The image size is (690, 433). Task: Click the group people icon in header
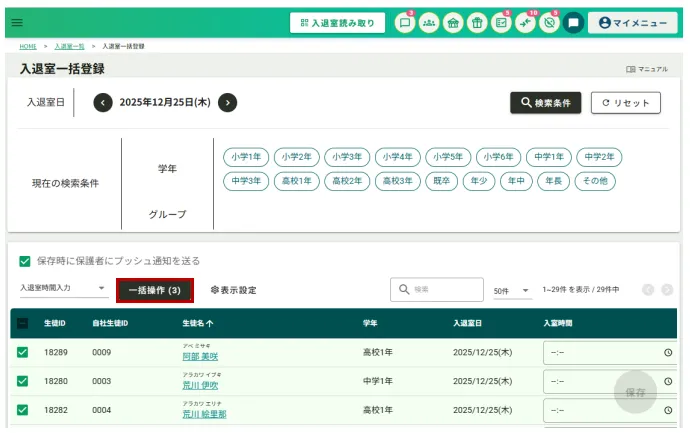pos(429,22)
